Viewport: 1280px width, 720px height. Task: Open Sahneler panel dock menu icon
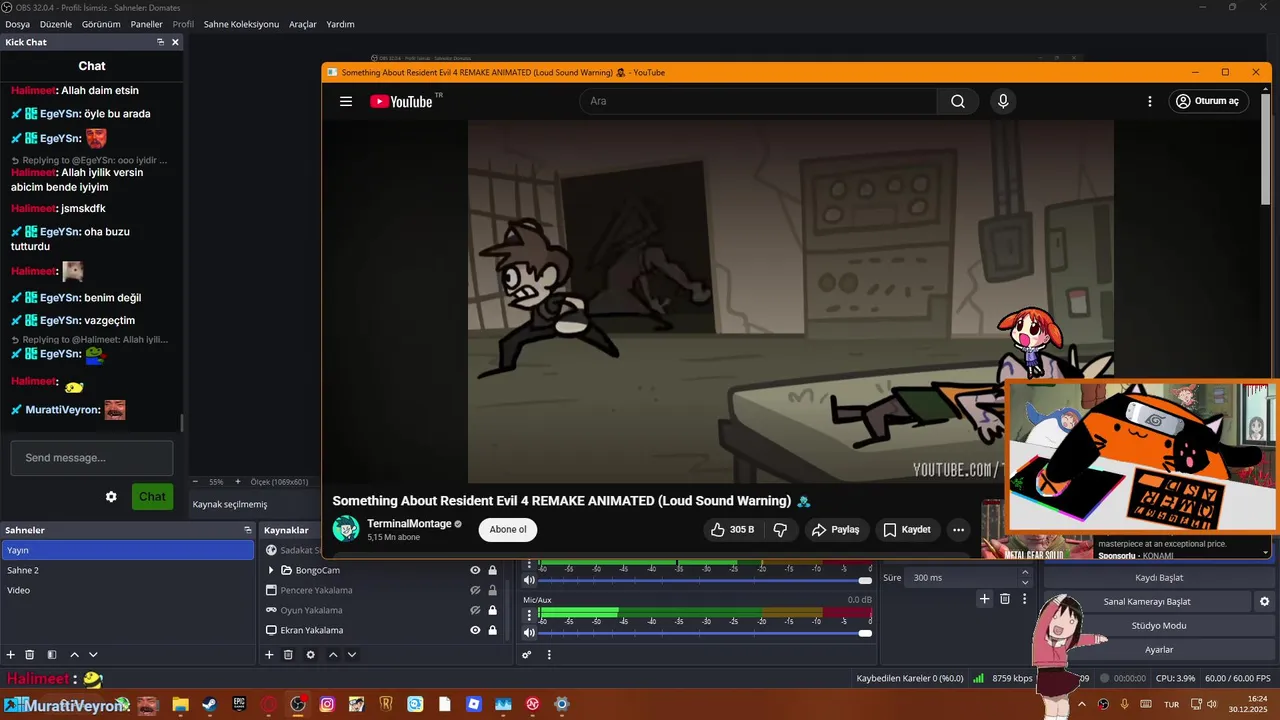(x=248, y=530)
